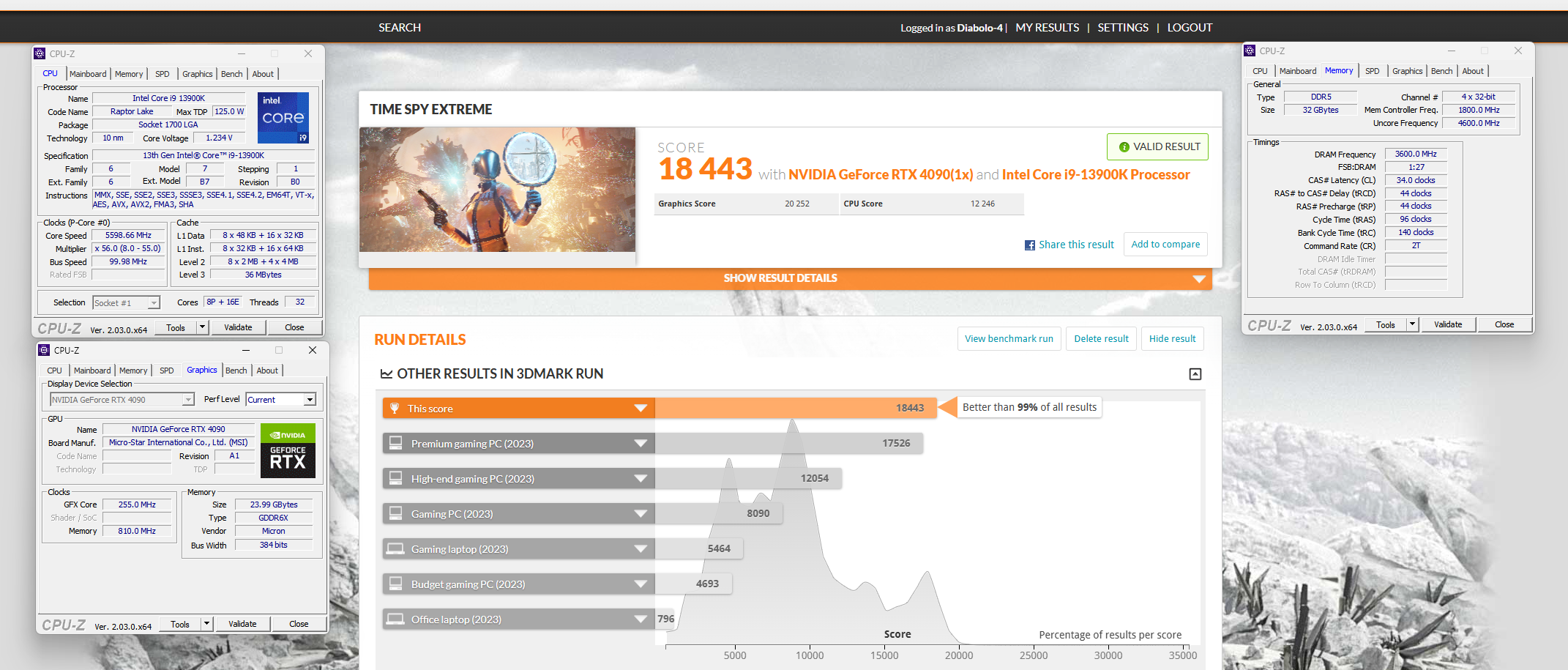This screenshot has width=1568, height=670.
Task: Click Close button in Graphics window
Action: tap(299, 624)
